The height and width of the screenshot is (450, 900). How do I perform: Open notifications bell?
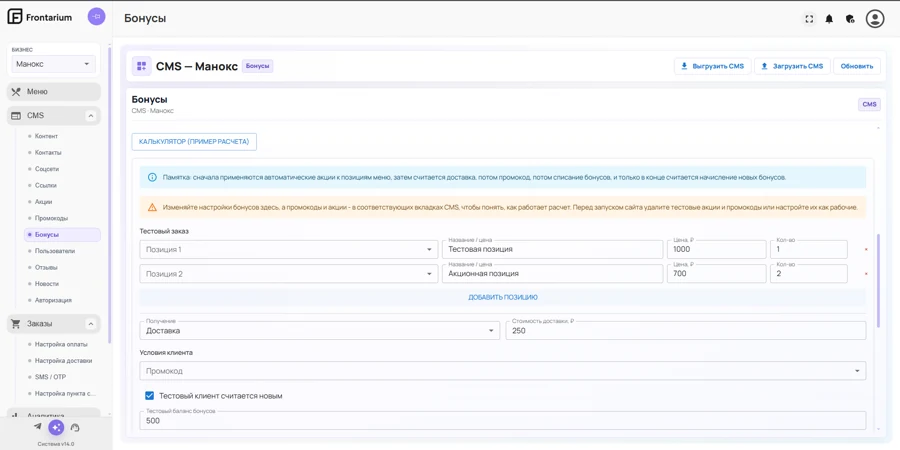point(829,19)
